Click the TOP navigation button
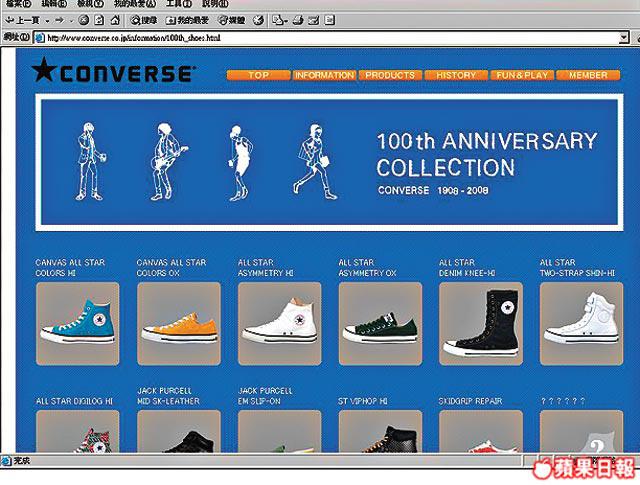 click(258, 75)
